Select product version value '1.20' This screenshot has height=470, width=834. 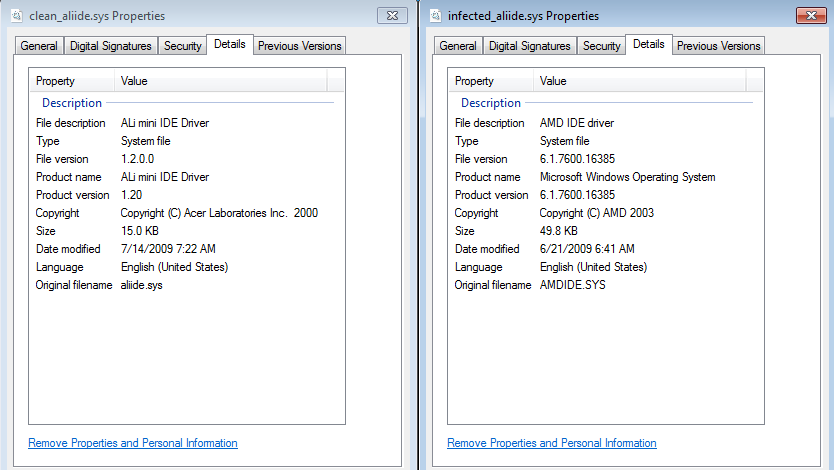(131, 195)
